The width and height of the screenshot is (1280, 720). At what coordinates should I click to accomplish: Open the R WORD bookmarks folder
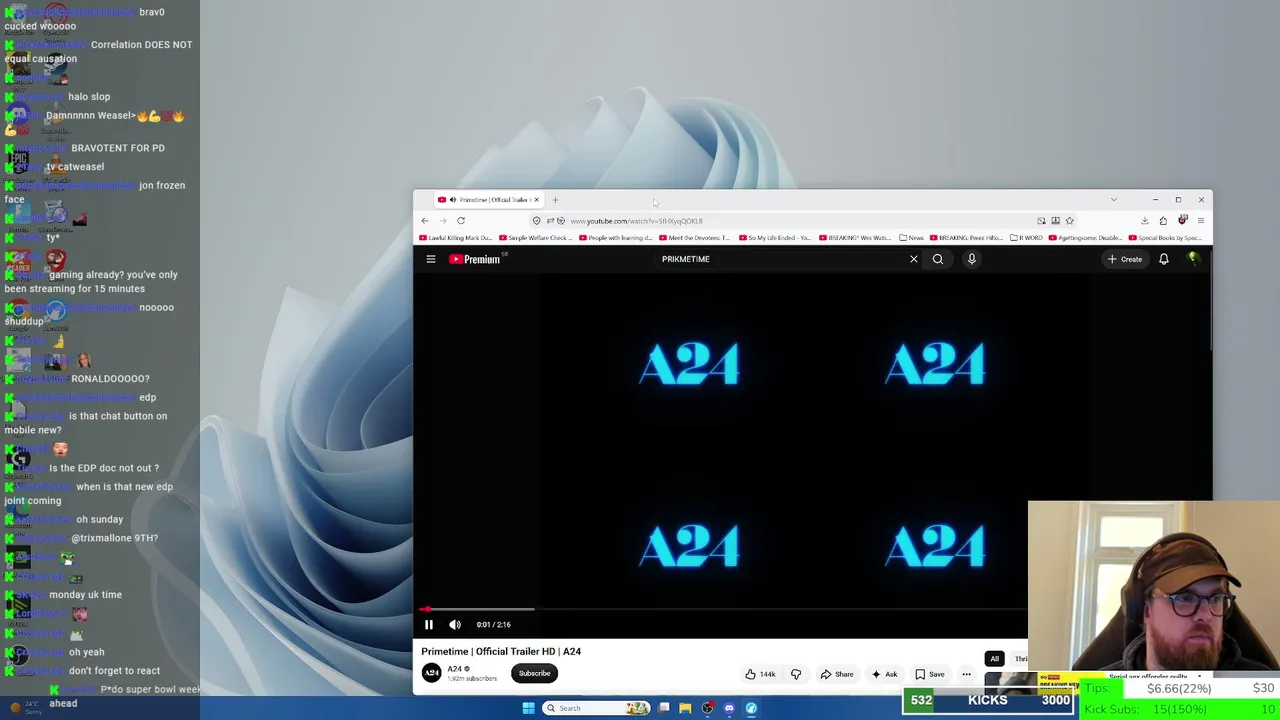click(1026, 238)
